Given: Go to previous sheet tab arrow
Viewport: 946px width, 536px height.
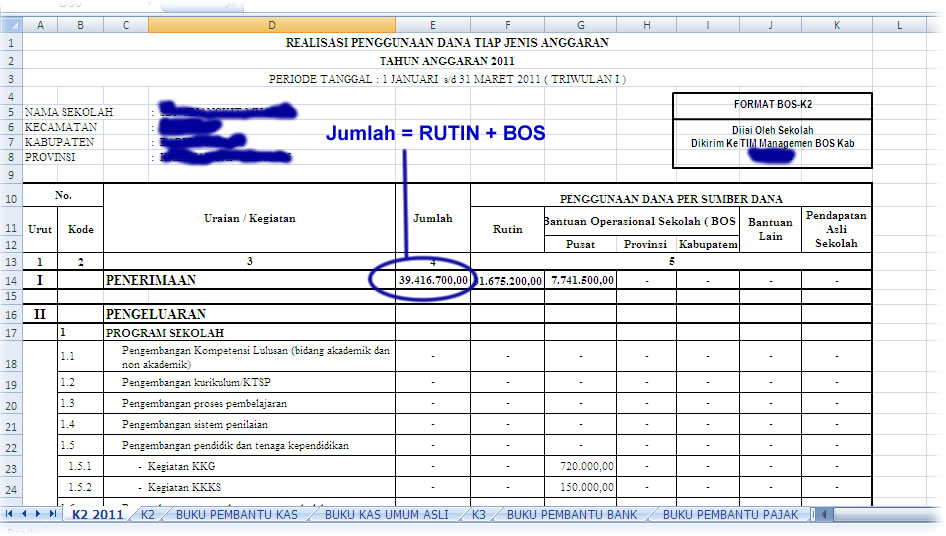Looking at the screenshot, I should (24, 514).
